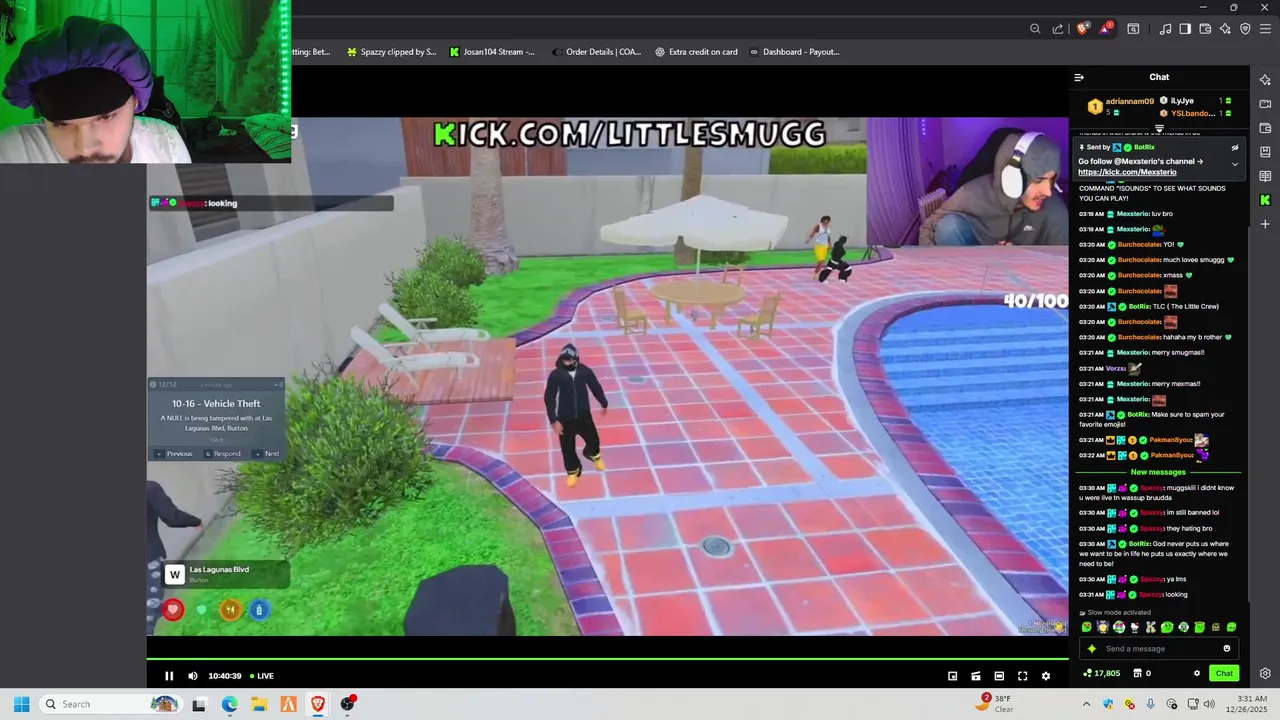Click share page icon in address bar
1280x720 pixels.
(x=1058, y=29)
